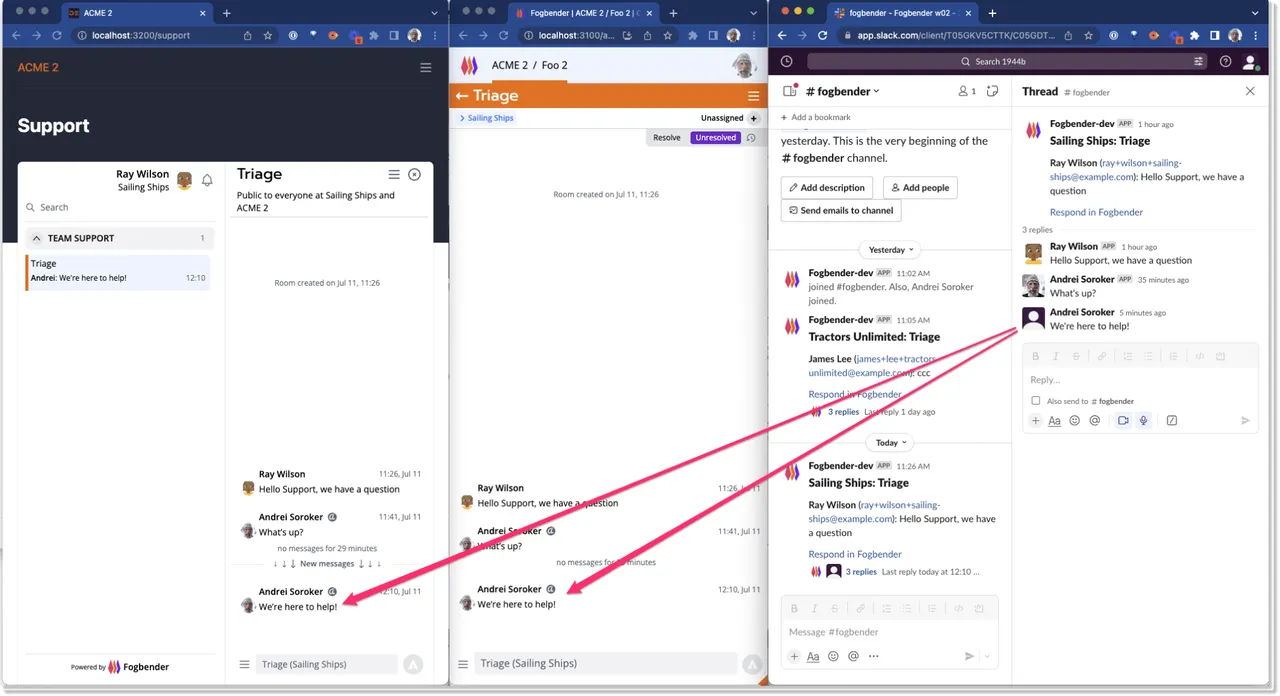The image size is (1280, 696).
Task: Click Message #fogbender input field
Action: pos(889,632)
